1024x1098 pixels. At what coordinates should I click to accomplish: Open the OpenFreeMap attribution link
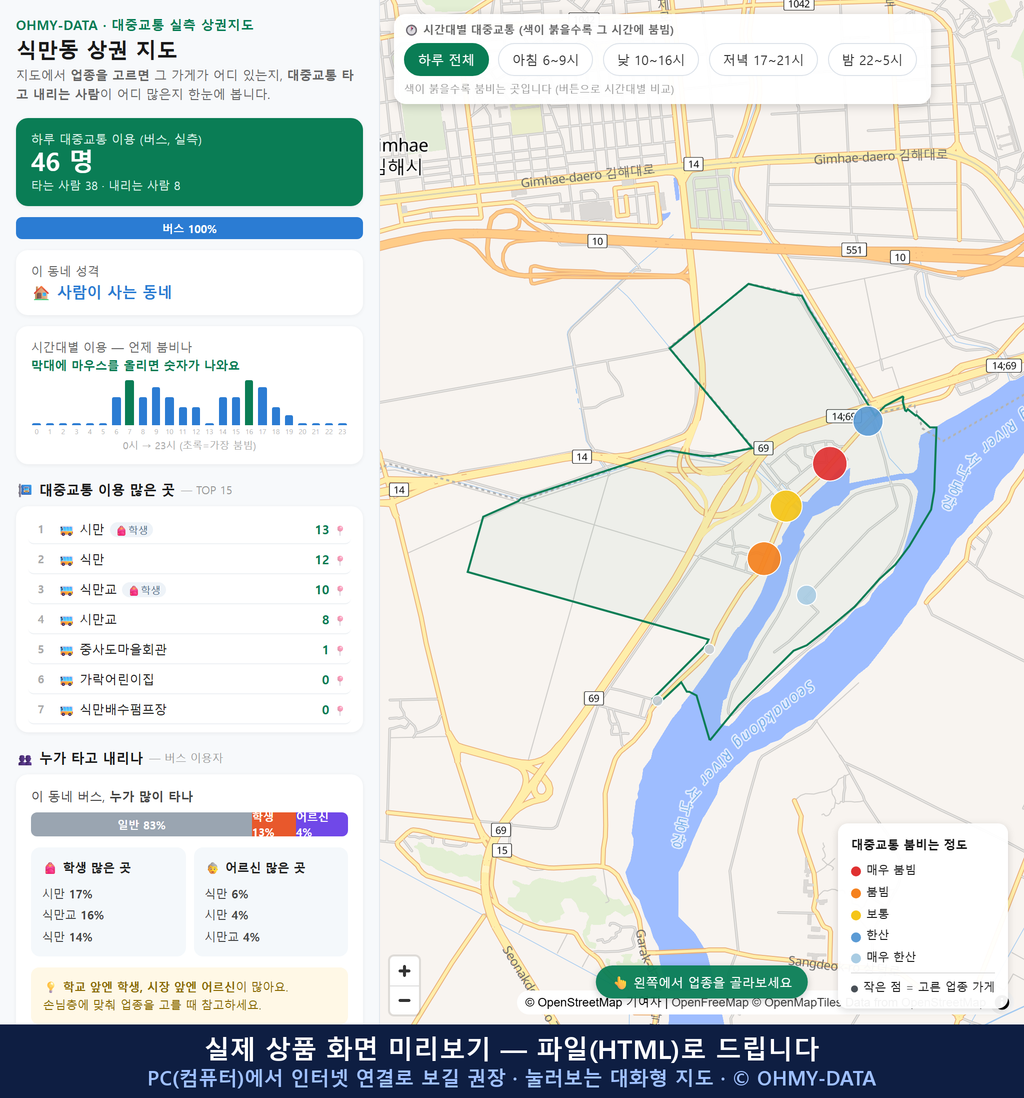[x=710, y=1003]
